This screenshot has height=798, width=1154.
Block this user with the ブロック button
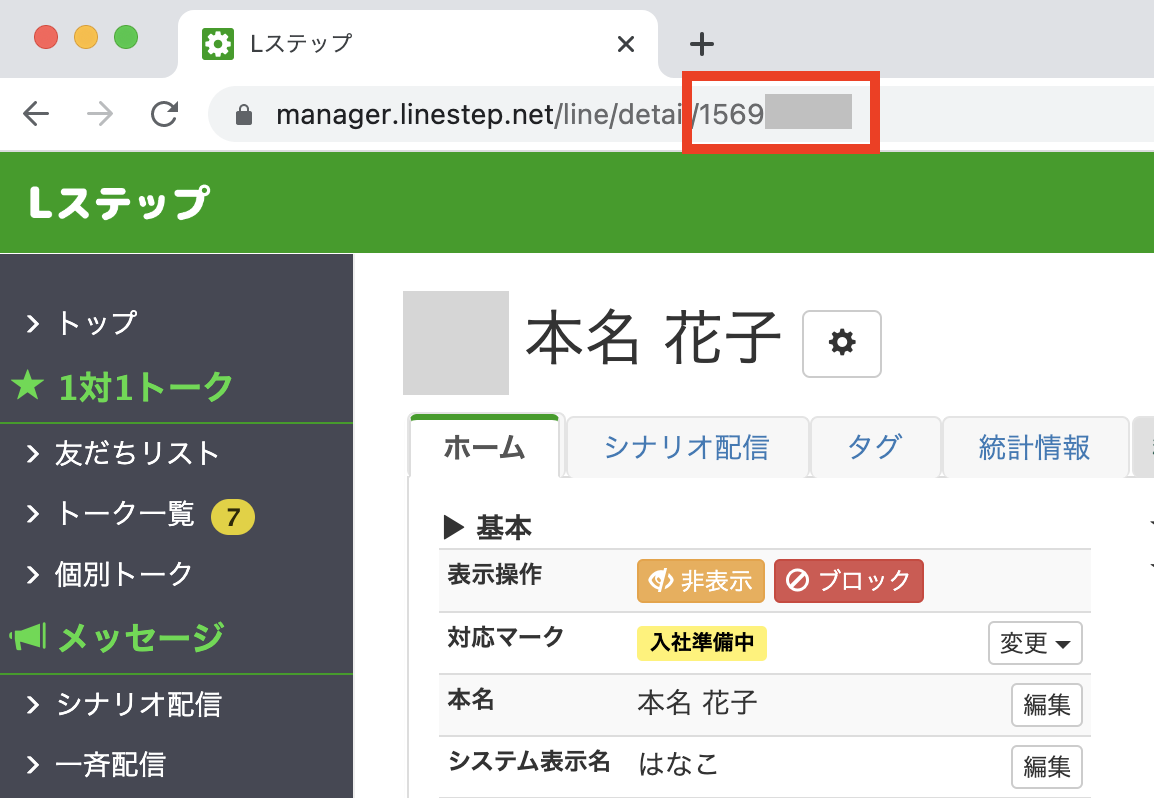pyautogui.click(x=848, y=581)
